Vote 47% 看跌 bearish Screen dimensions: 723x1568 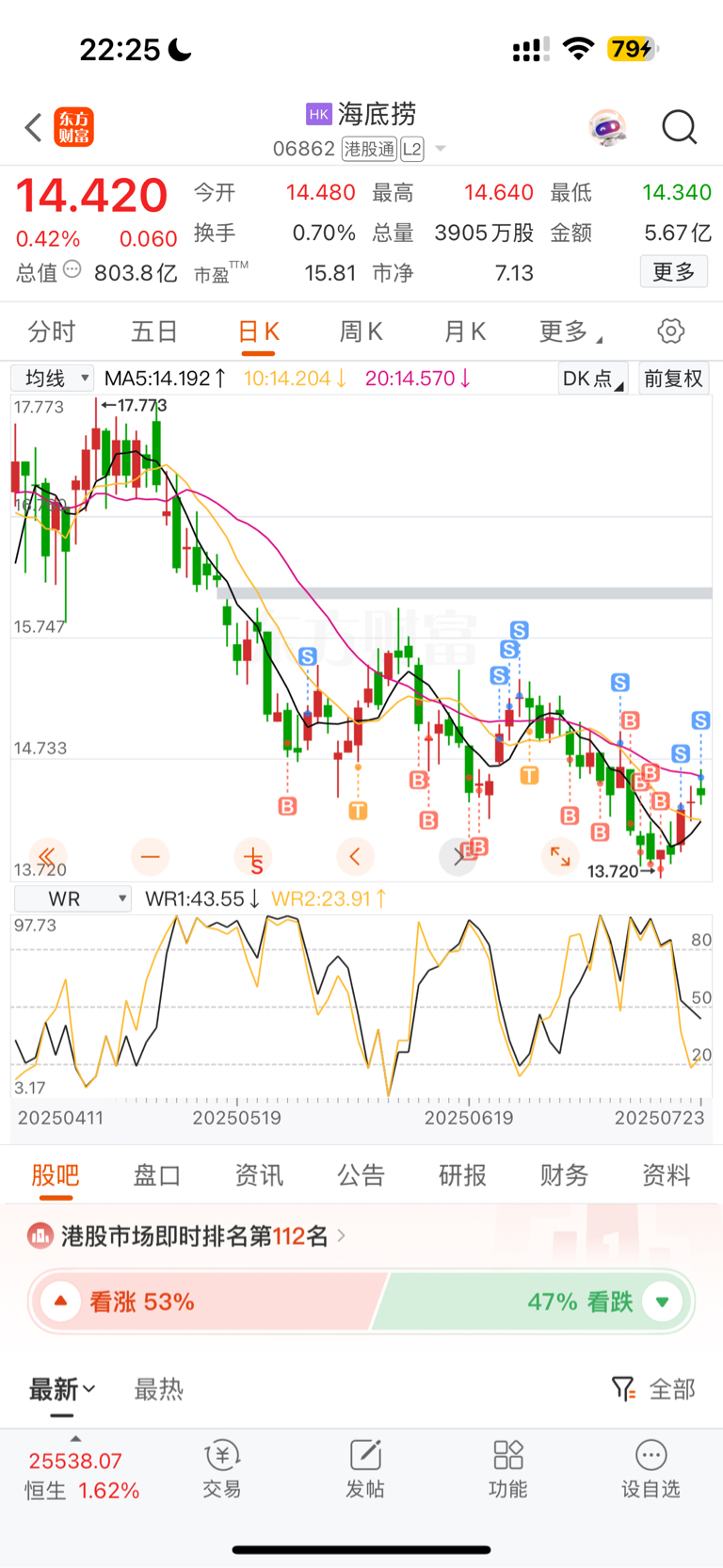(x=533, y=1301)
